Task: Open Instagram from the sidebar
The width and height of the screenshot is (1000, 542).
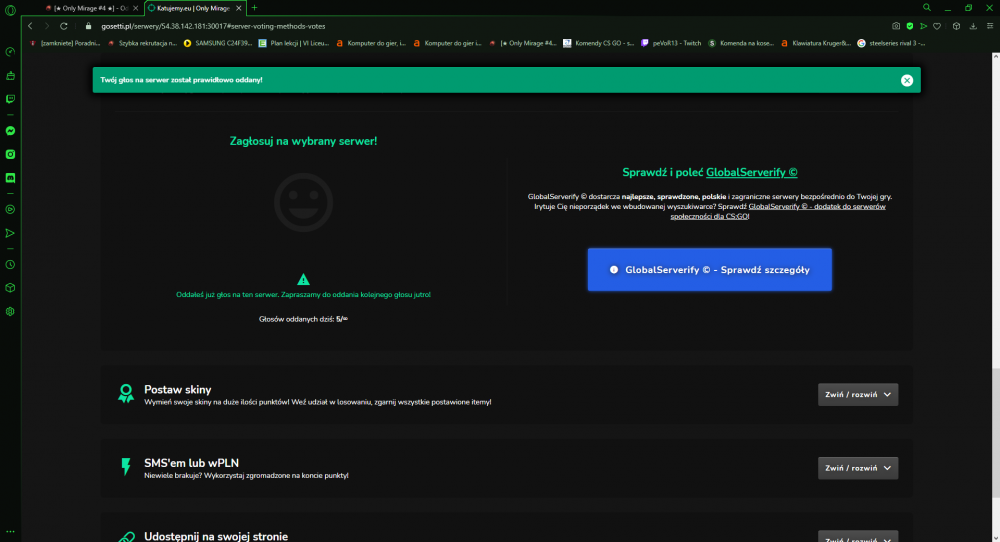Action: (x=10, y=154)
